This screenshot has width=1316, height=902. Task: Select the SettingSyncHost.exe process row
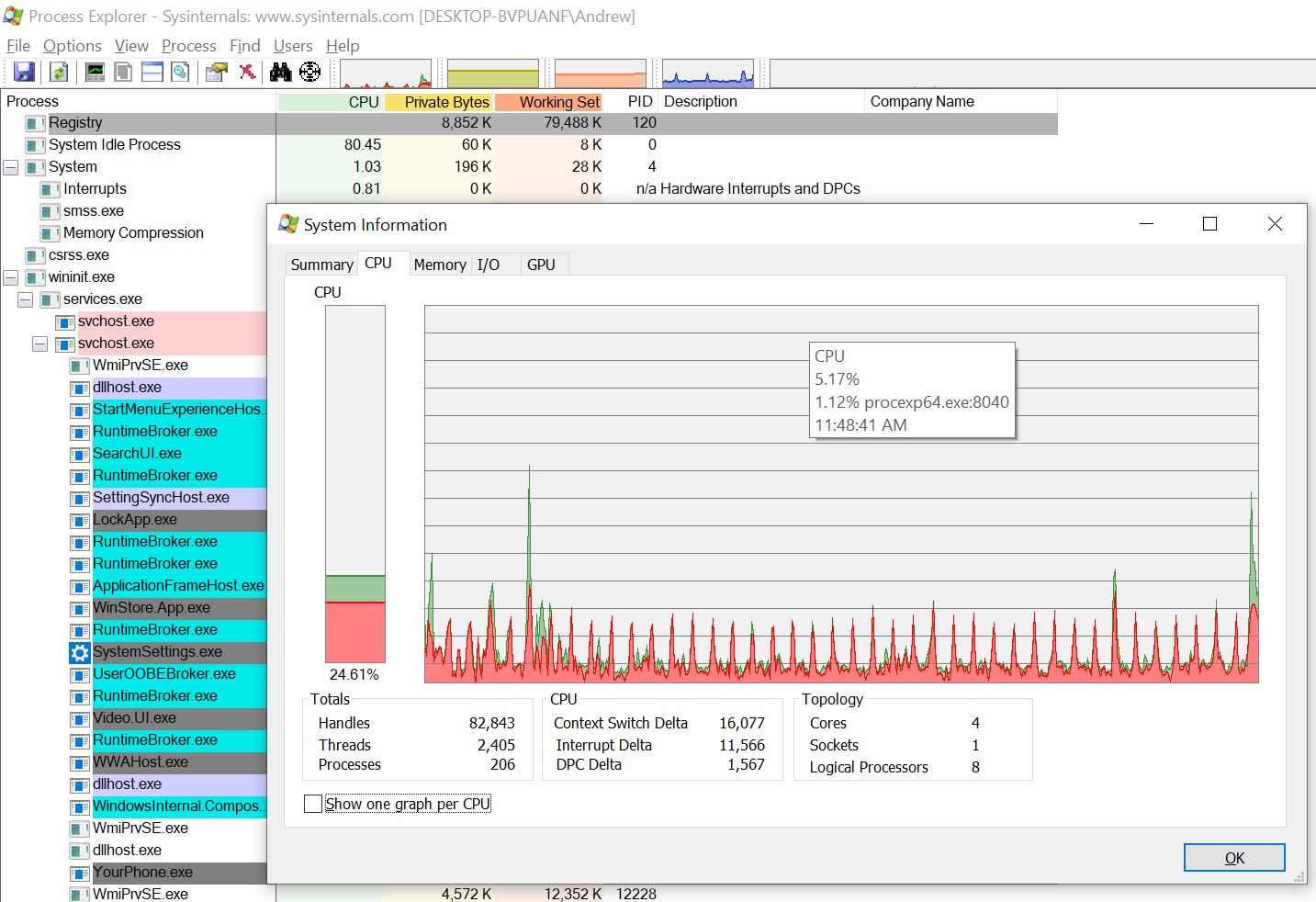(167, 498)
